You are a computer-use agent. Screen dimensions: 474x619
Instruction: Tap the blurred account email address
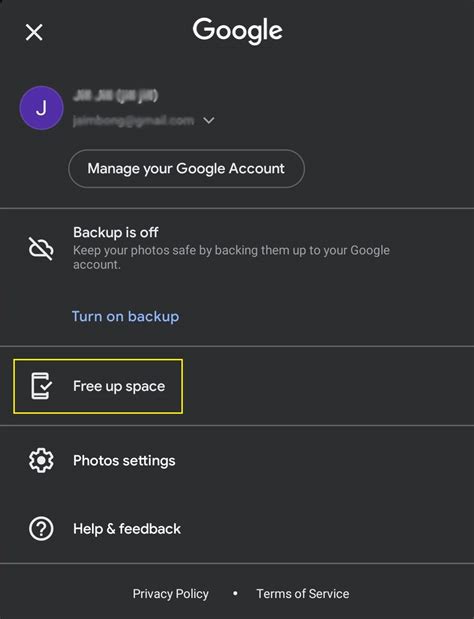pyautogui.click(x=133, y=120)
